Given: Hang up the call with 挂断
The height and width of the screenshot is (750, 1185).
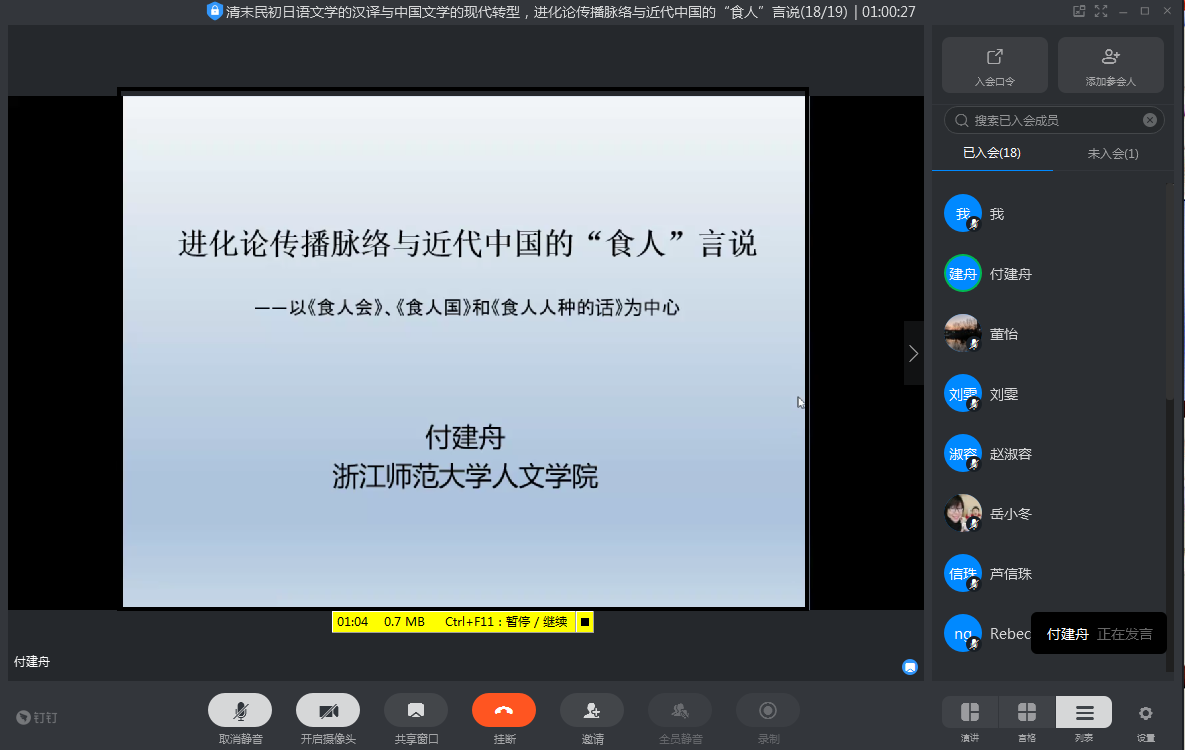Looking at the screenshot, I should pyautogui.click(x=504, y=710).
